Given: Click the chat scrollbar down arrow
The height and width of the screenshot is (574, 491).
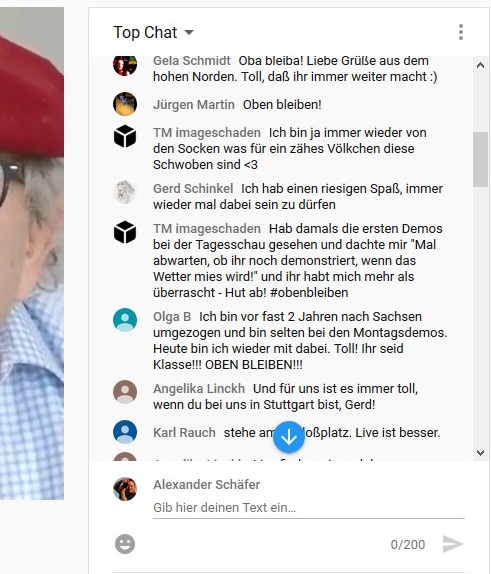Looking at the screenshot, I should 480,453.
